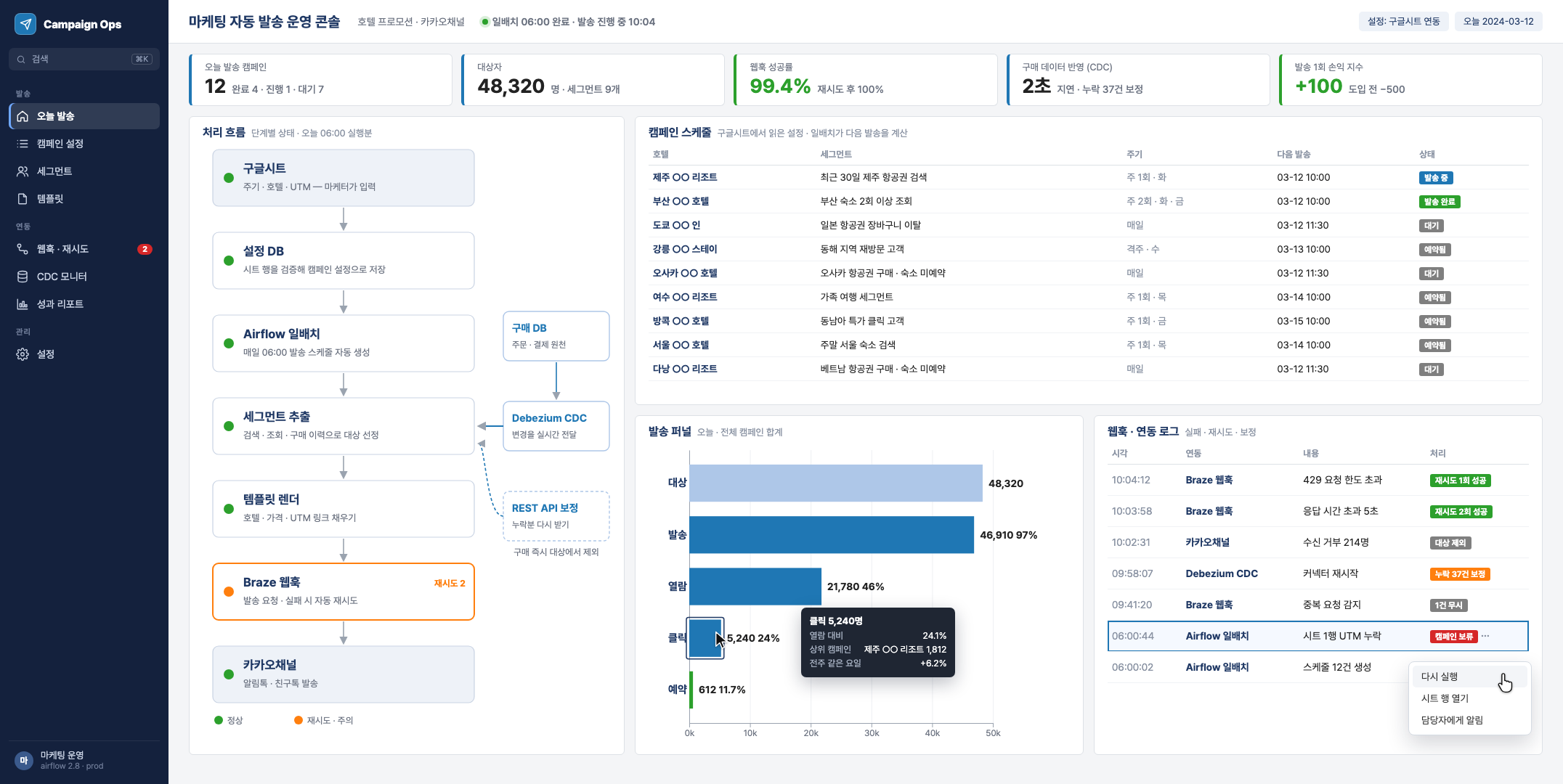The image size is (1563, 784).
Task: Open the ⋯ more menu on 캠페인 보류 row
Action: [1485, 636]
